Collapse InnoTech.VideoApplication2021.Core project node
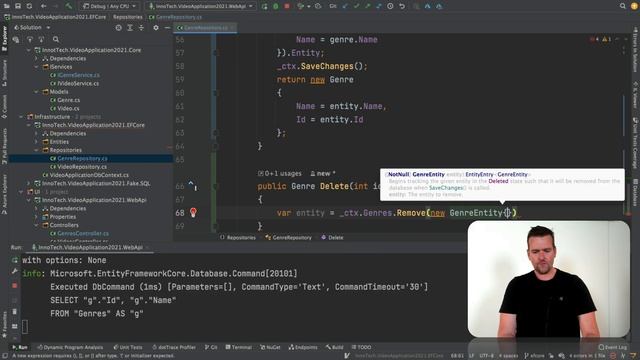This screenshot has width=640, height=360. point(29,50)
